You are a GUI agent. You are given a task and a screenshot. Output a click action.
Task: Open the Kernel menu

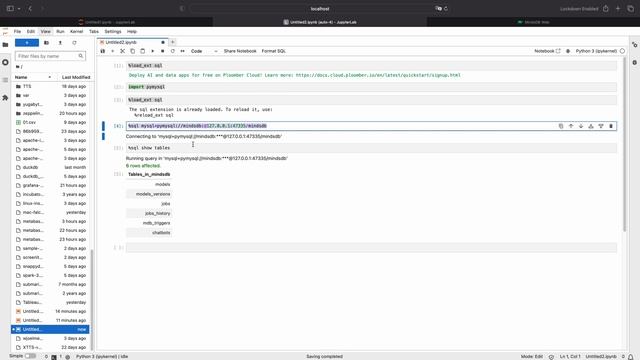pyautogui.click(x=76, y=31)
